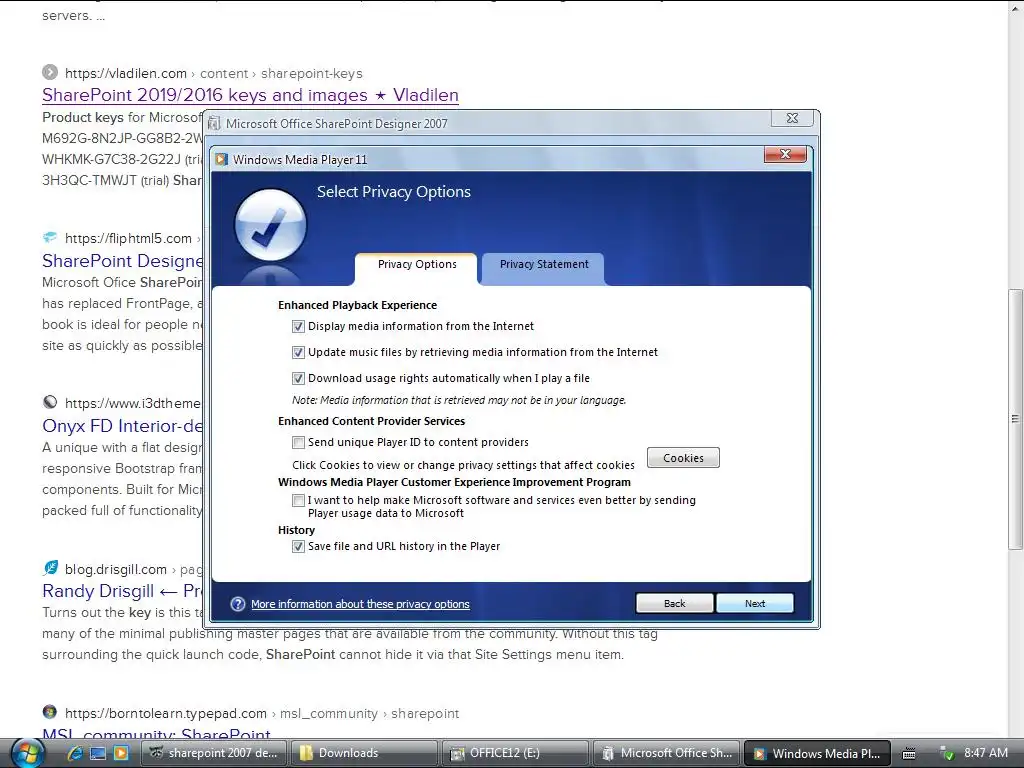Click the Show Desktop Quick Launch icon
The height and width of the screenshot is (768, 1024).
coord(98,753)
